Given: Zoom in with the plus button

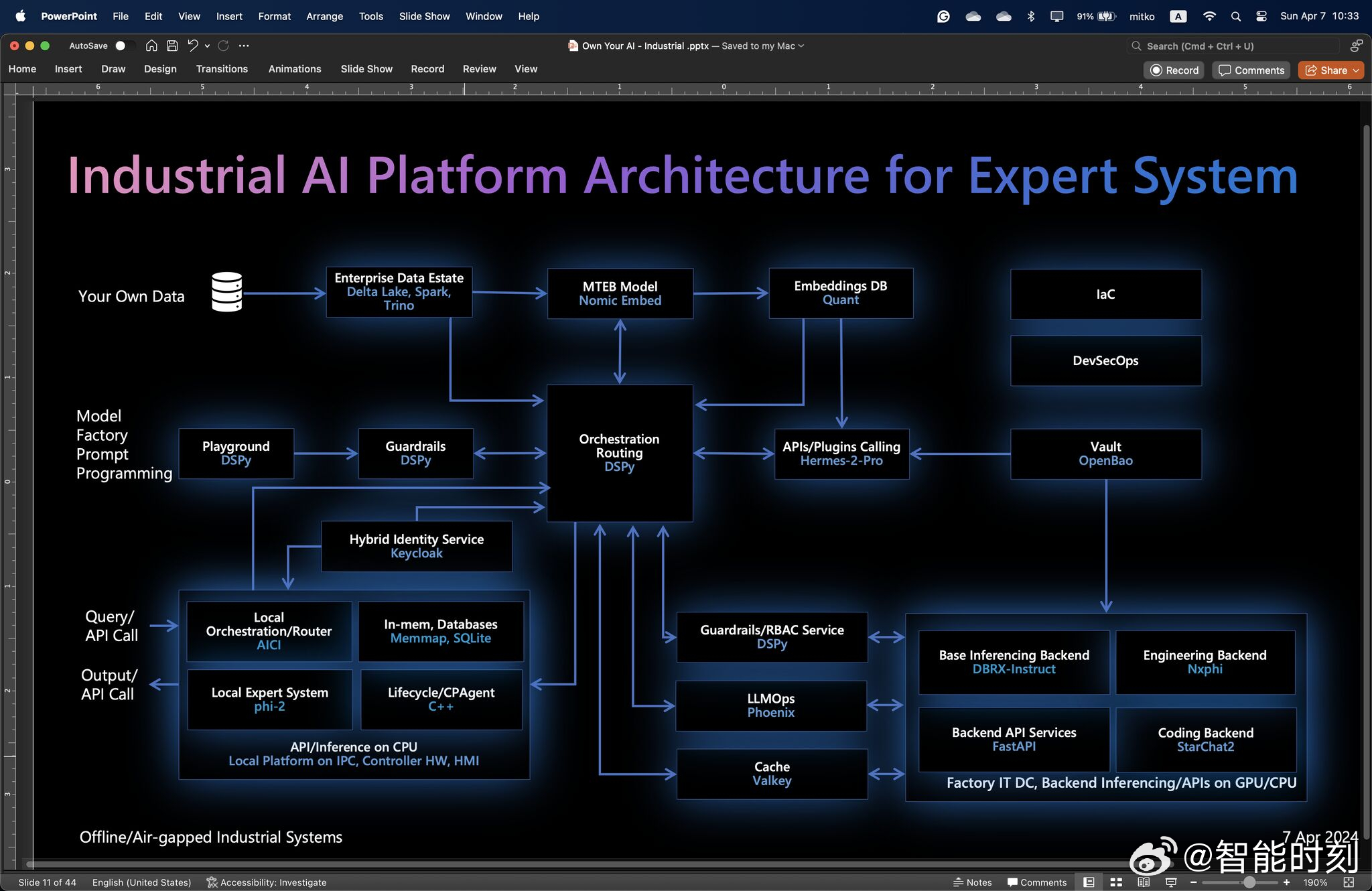Looking at the screenshot, I should pyautogui.click(x=1286, y=882).
